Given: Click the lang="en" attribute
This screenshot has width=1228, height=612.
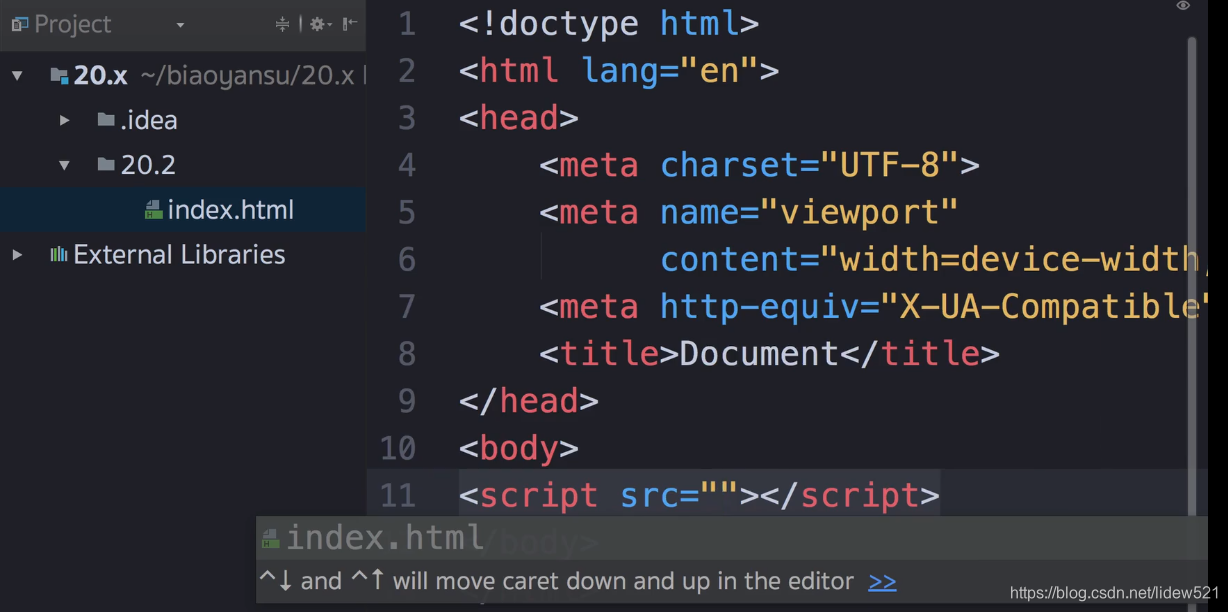Looking at the screenshot, I should tap(671, 71).
